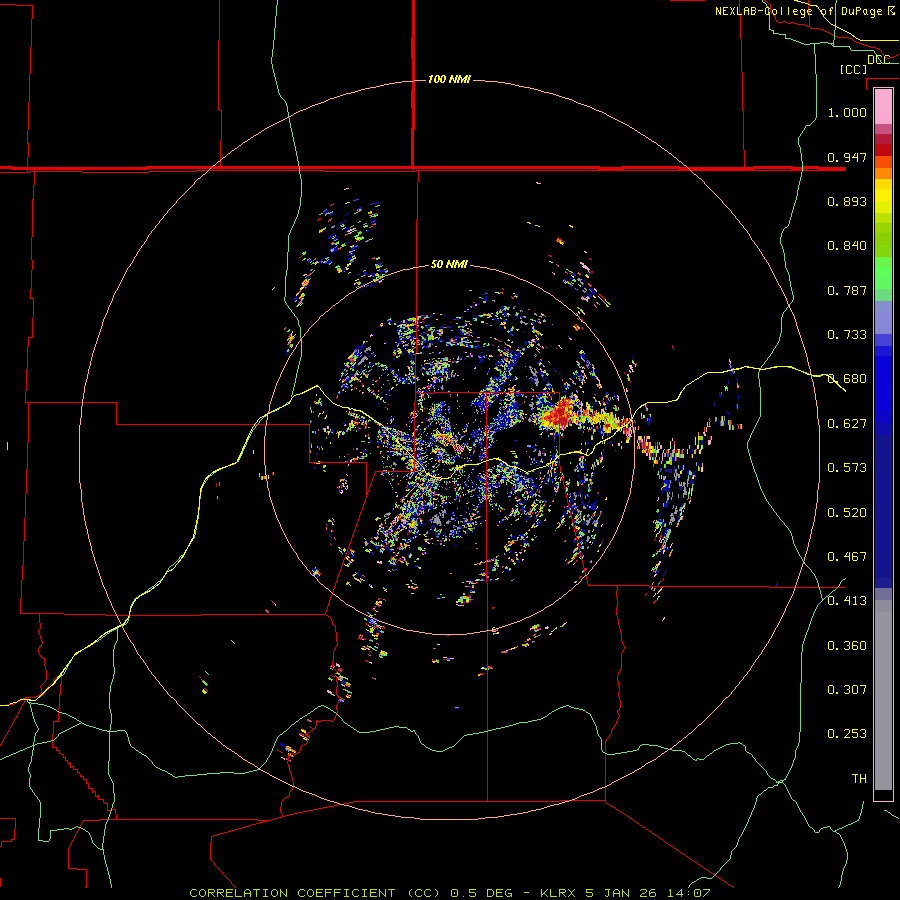Click the 0.520 legend value
This screenshot has width=900, height=900.
[x=847, y=513]
